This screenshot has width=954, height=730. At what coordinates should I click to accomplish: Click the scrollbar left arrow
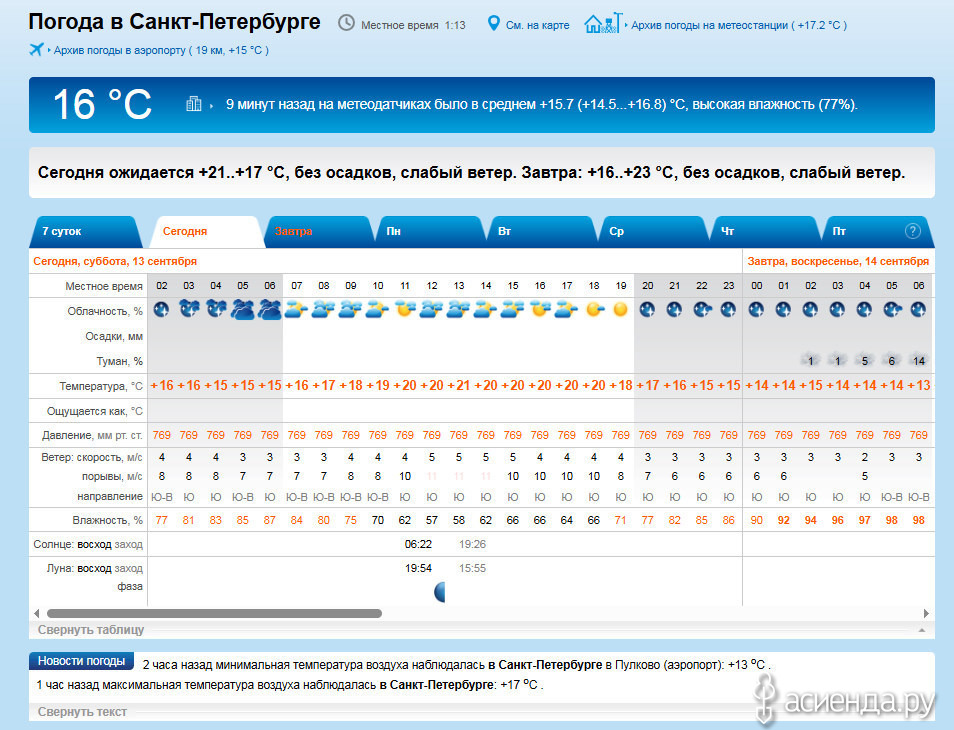(x=37, y=613)
